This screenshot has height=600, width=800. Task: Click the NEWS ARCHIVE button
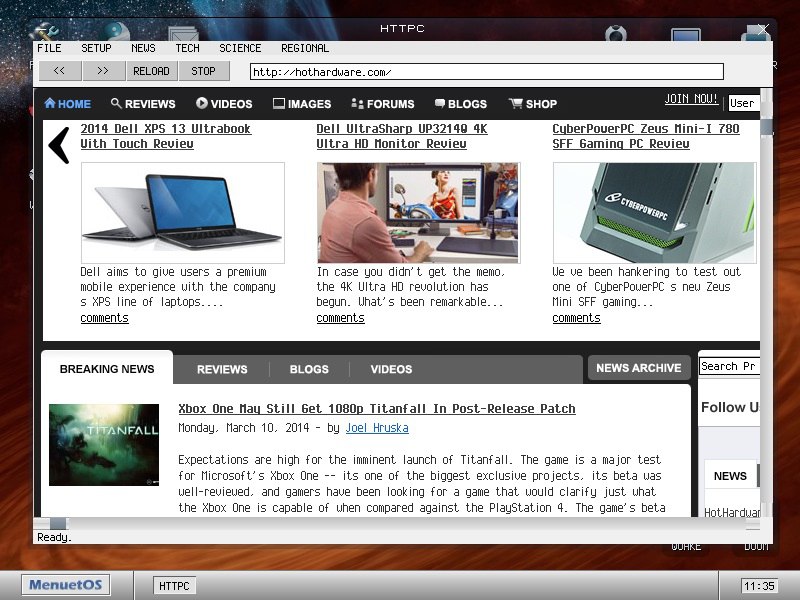(639, 368)
